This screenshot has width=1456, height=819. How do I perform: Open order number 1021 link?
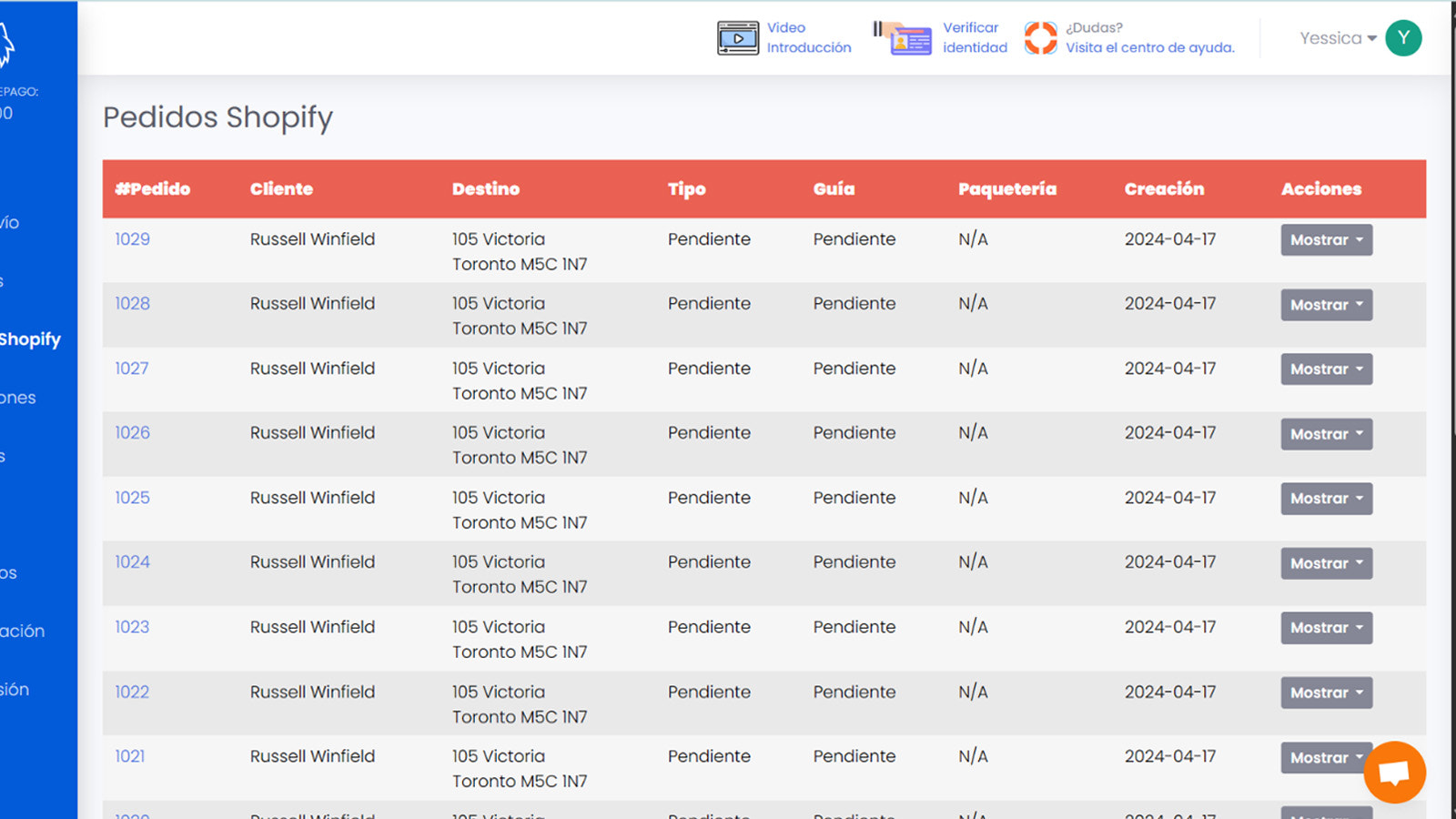(x=130, y=756)
